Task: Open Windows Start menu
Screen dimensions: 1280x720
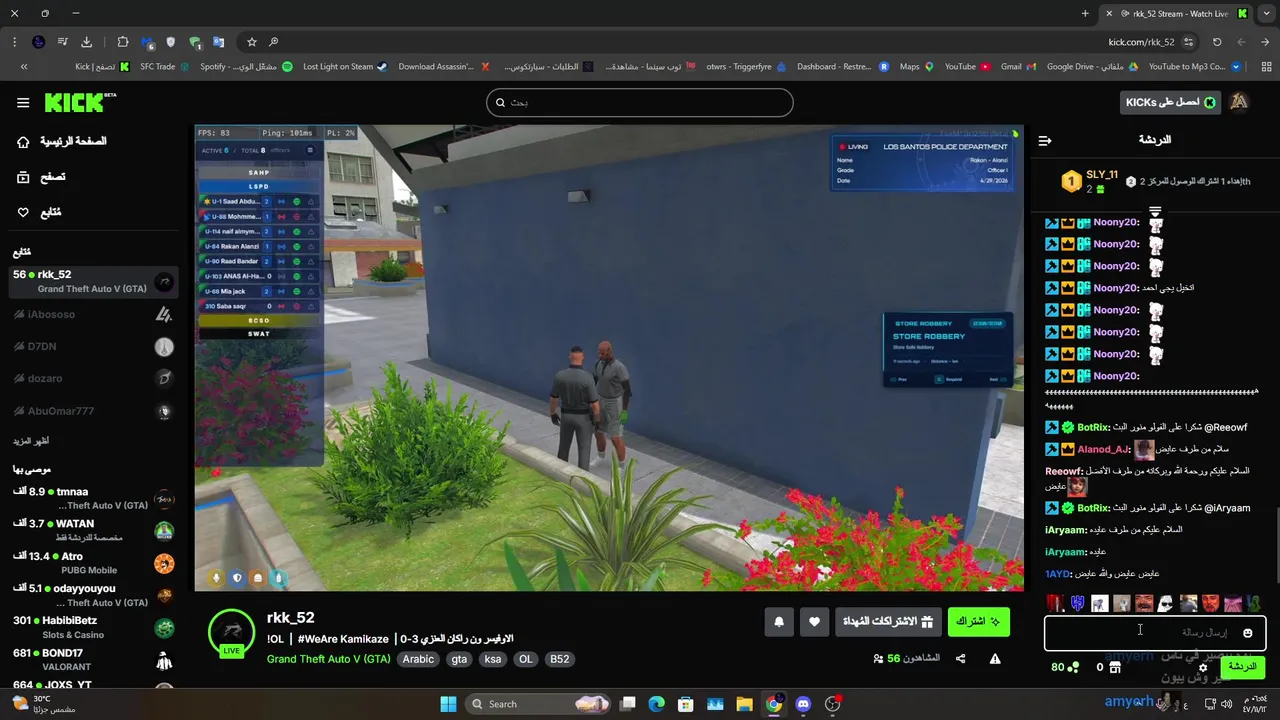Action: click(x=448, y=704)
